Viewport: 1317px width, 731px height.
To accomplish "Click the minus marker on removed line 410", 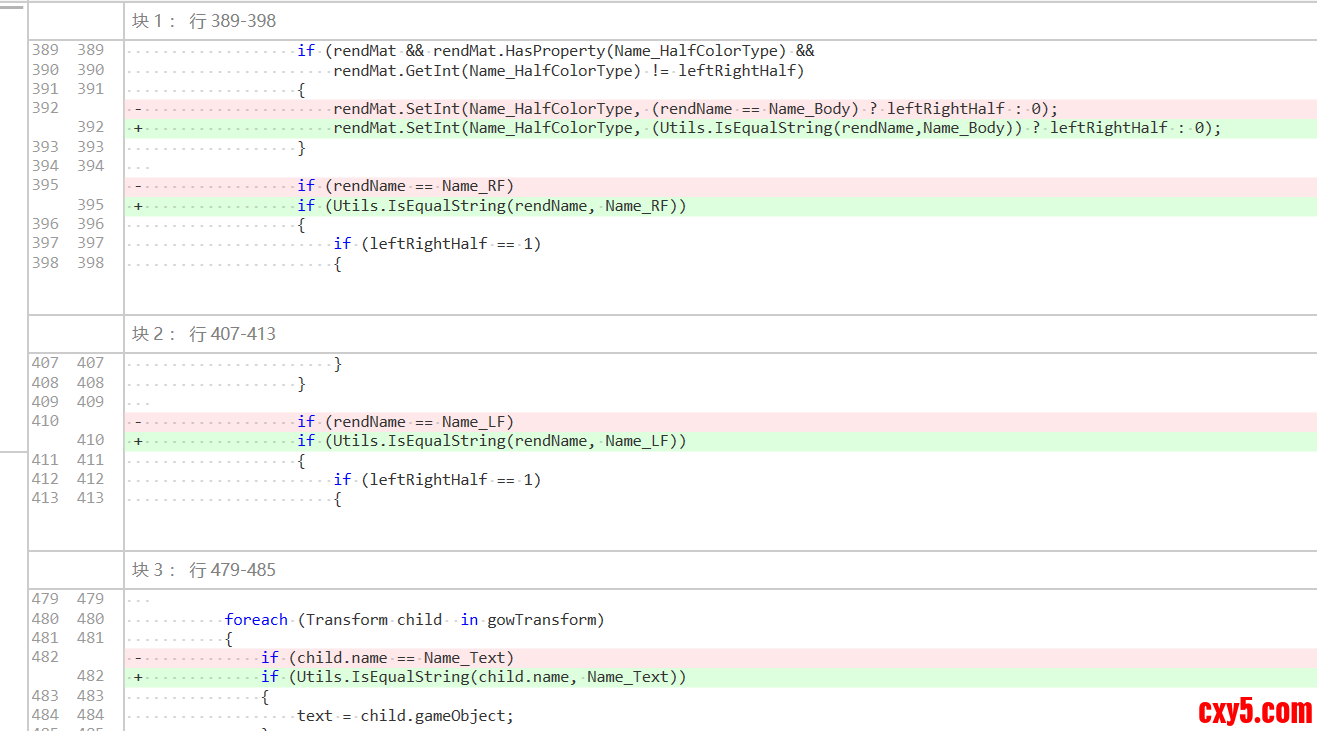I will (x=138, y=422).
